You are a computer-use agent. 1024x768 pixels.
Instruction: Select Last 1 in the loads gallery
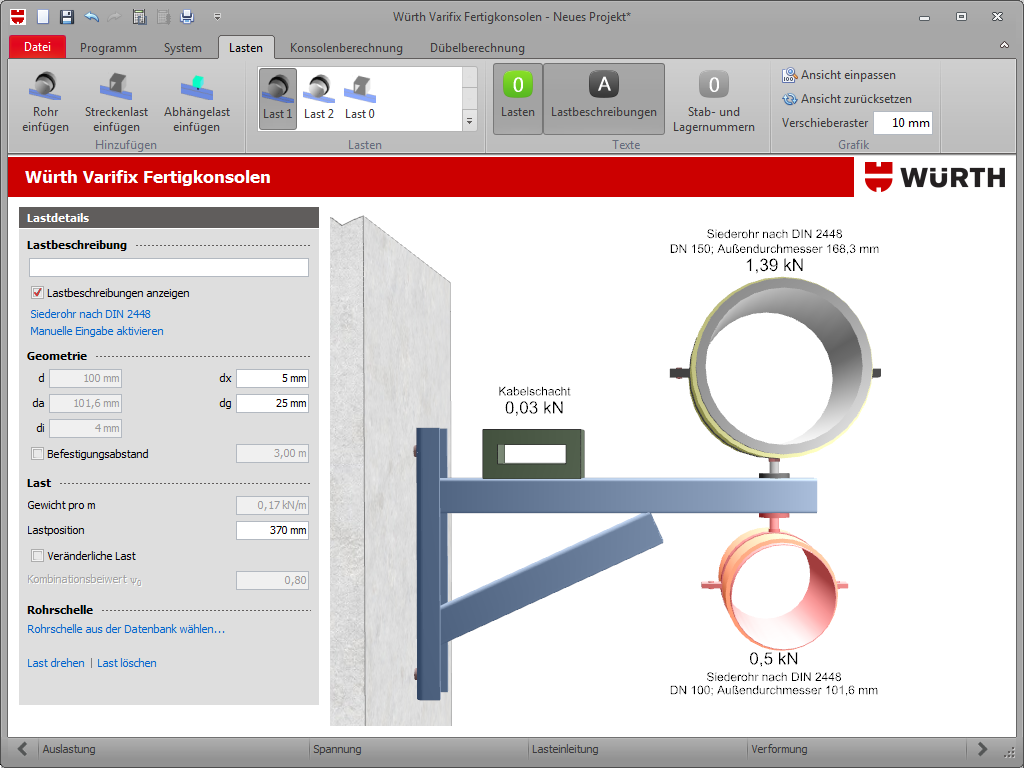point(278,98)
